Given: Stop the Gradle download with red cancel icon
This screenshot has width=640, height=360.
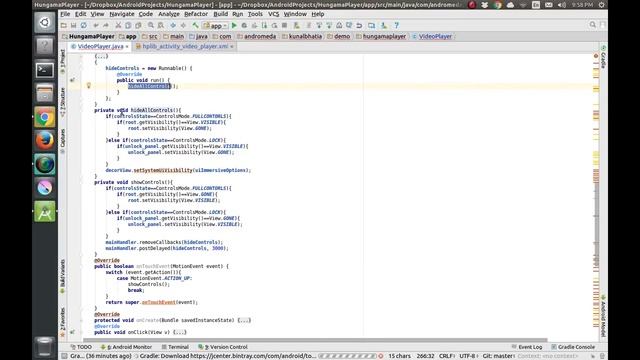Looking at the screenshot, I should point(380,356).
